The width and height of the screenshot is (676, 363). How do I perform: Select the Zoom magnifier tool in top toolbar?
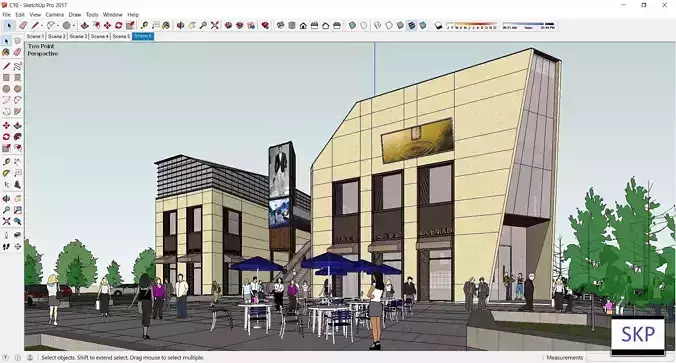(x=203, y=25)
